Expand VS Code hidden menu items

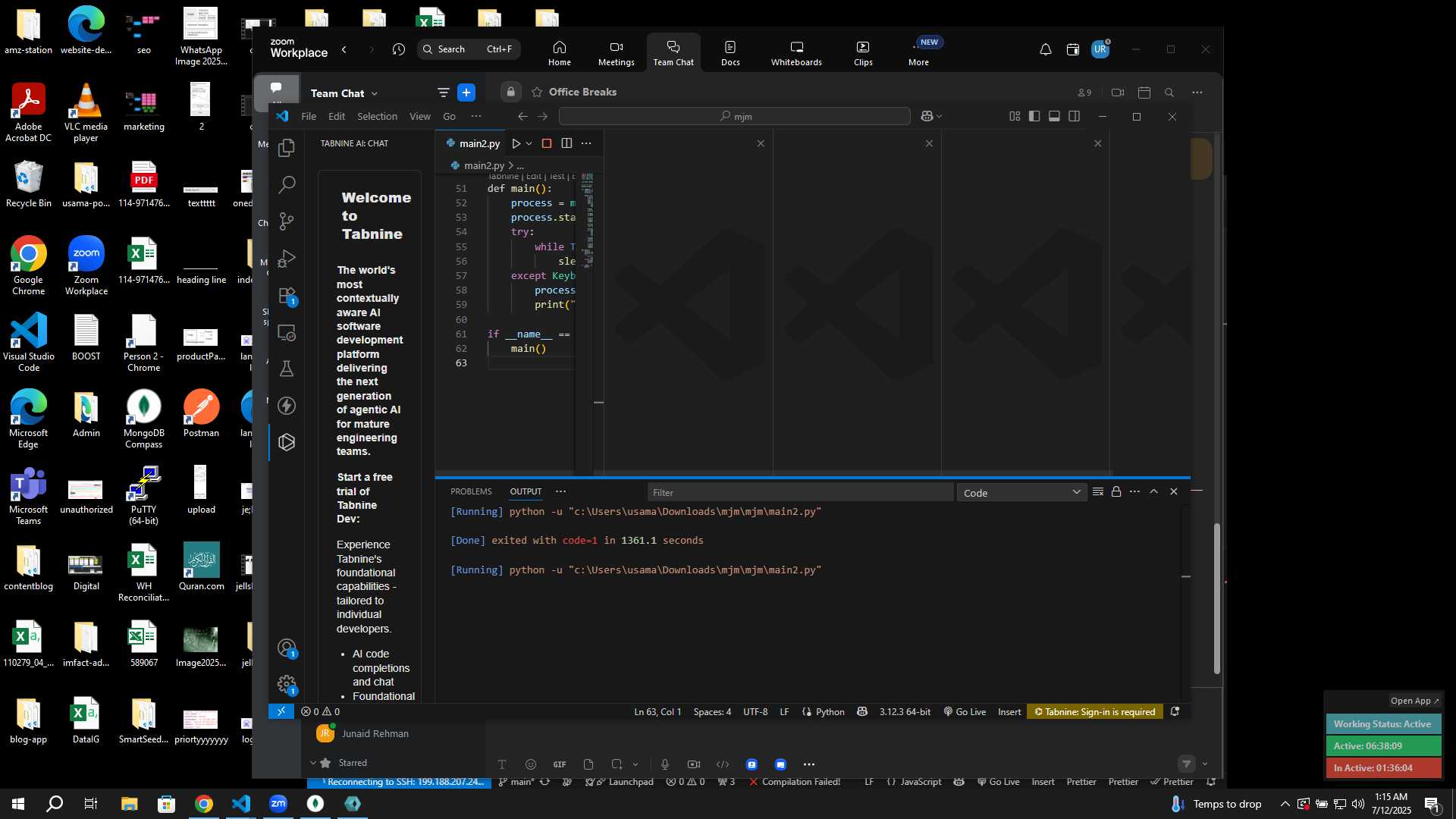click(476, 116)
